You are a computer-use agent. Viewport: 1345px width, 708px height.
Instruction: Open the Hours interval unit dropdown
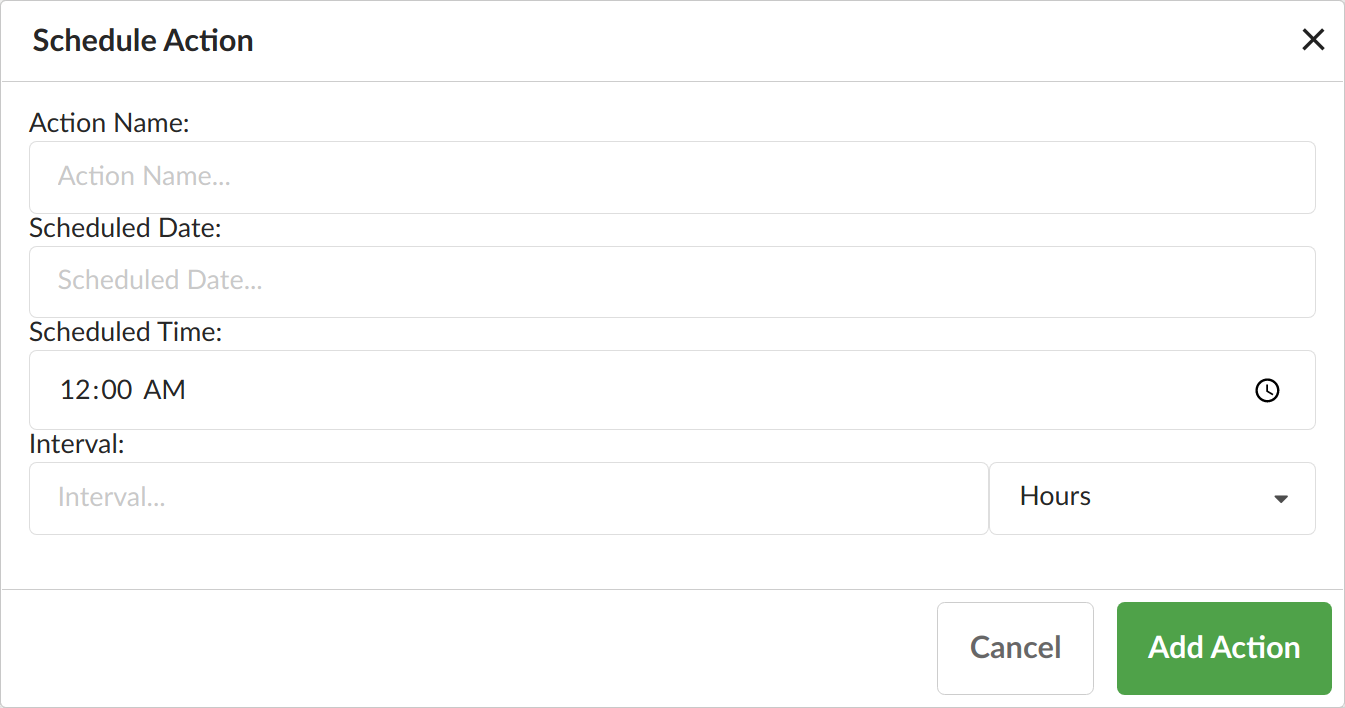1150,498
